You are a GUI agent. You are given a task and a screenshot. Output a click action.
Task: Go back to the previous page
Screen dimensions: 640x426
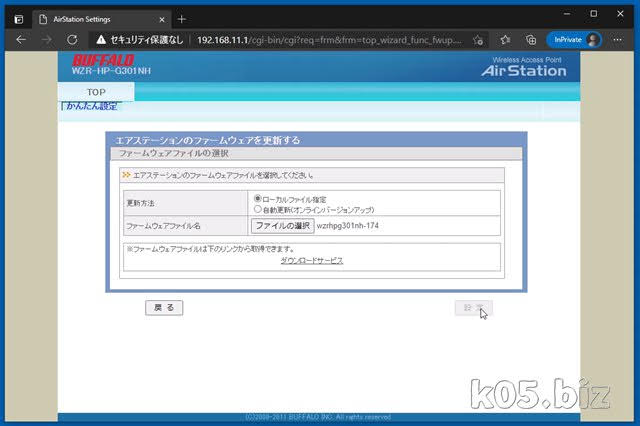tap(21, 40)
